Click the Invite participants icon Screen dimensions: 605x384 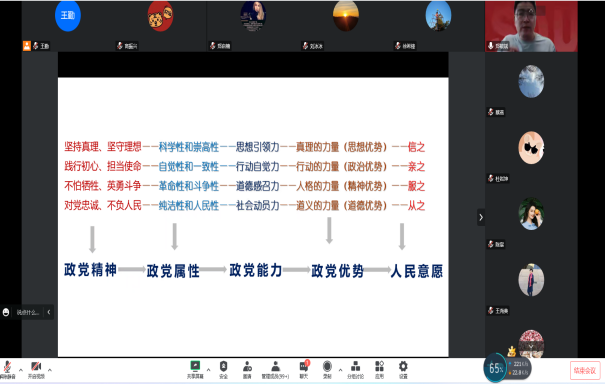(x=247, y=369)
